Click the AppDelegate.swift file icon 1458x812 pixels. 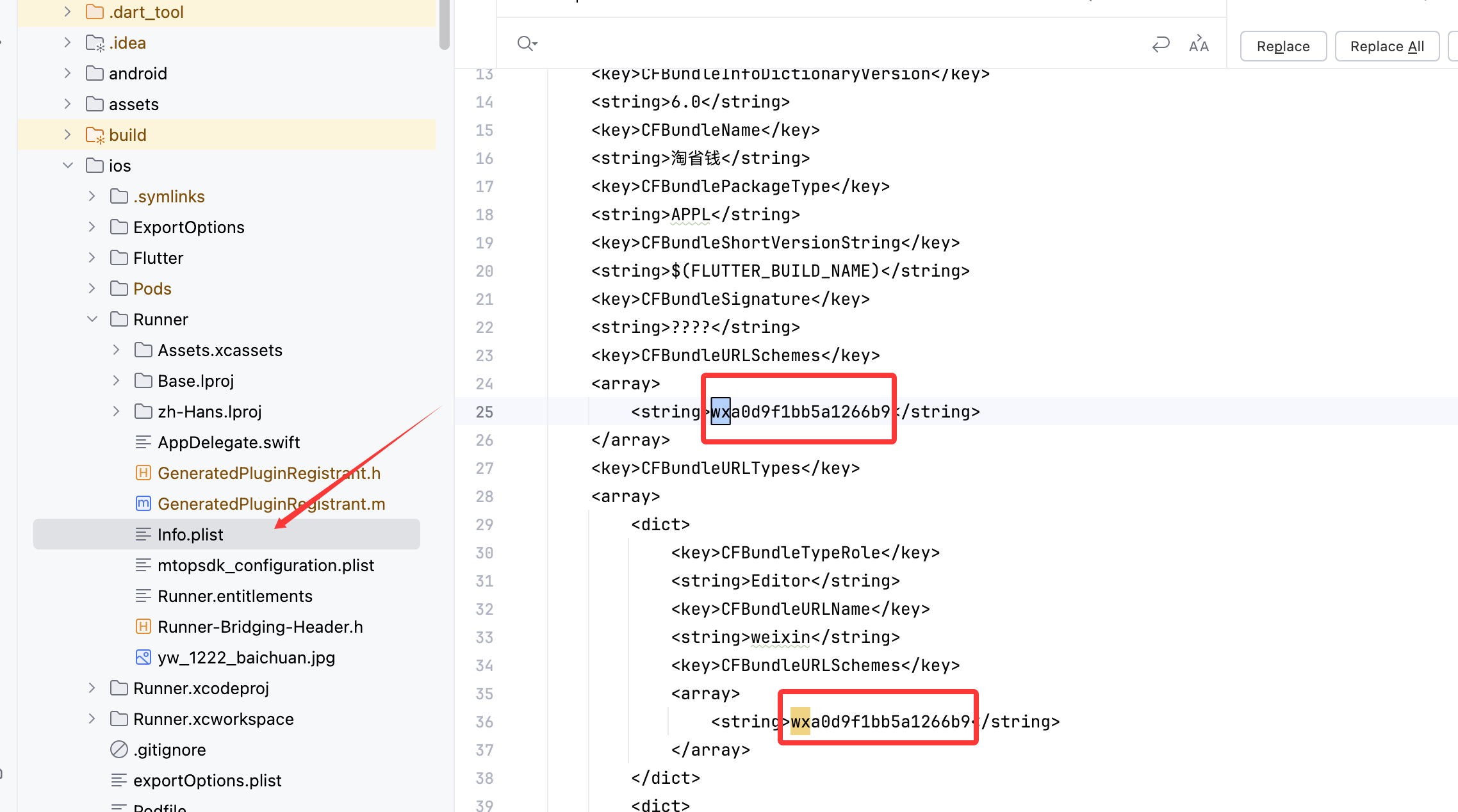coord(143,442)
